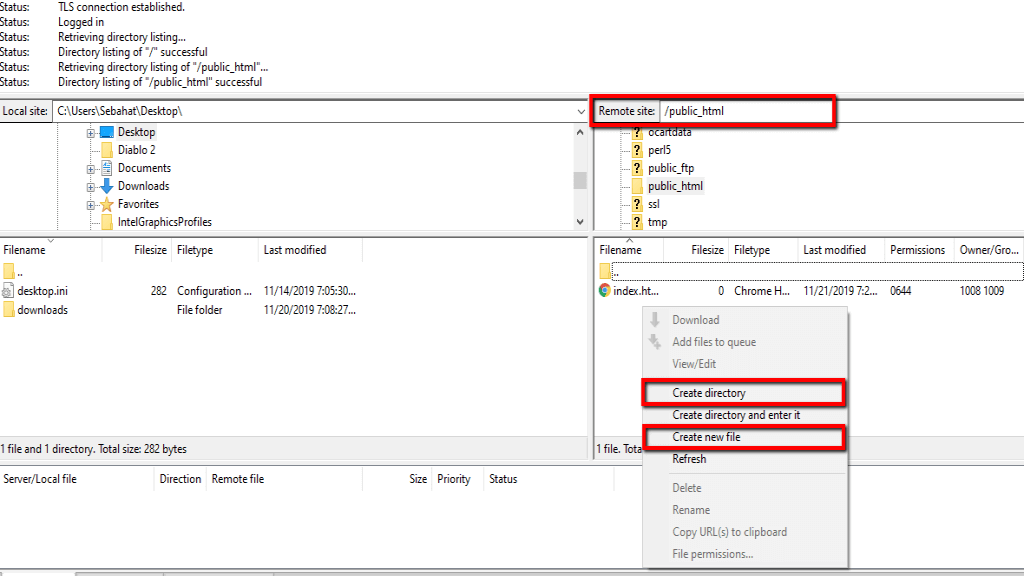Select IntelGraphicsProfiles in local tree
Viewport: 1024px width, 576px height.
(165, 222)
